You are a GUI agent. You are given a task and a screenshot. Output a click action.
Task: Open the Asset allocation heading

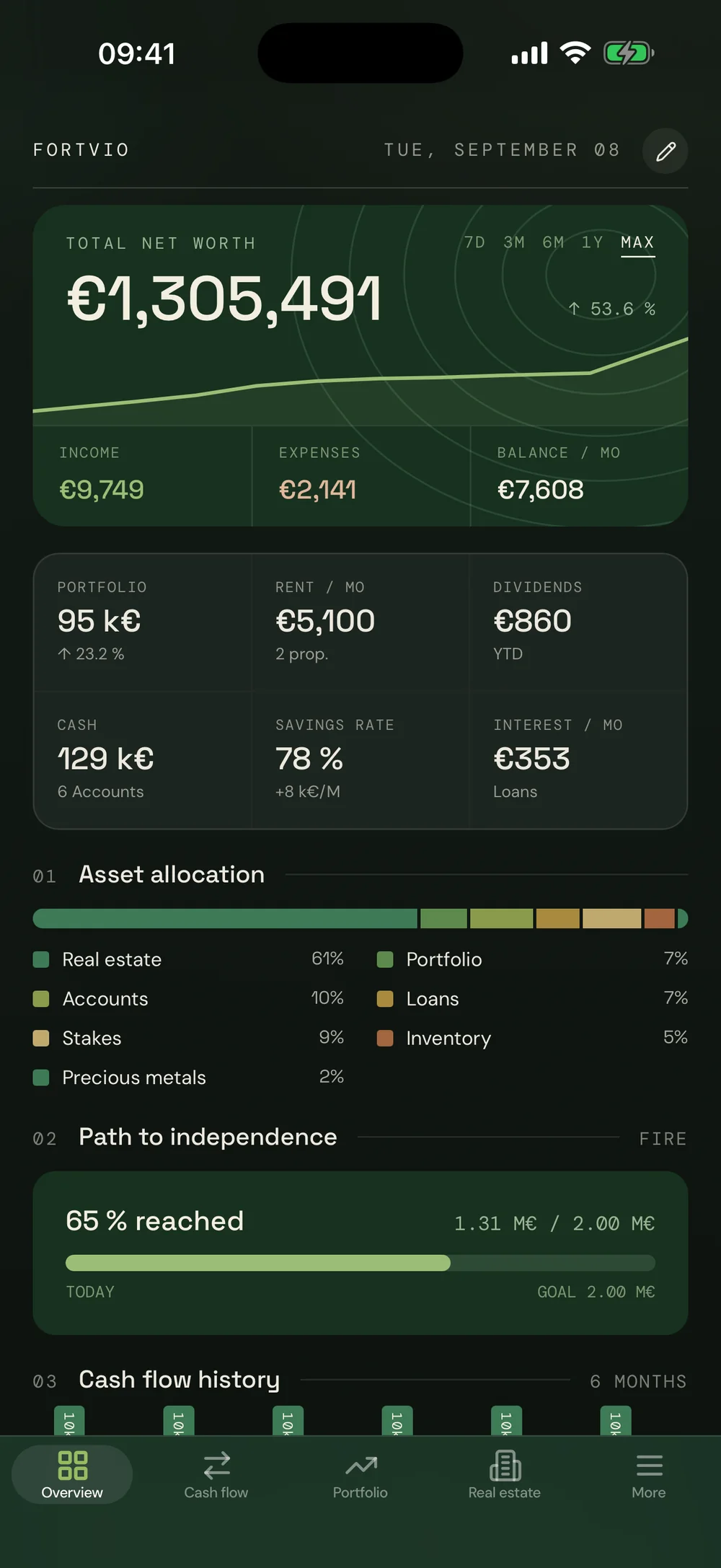point(172,875)
